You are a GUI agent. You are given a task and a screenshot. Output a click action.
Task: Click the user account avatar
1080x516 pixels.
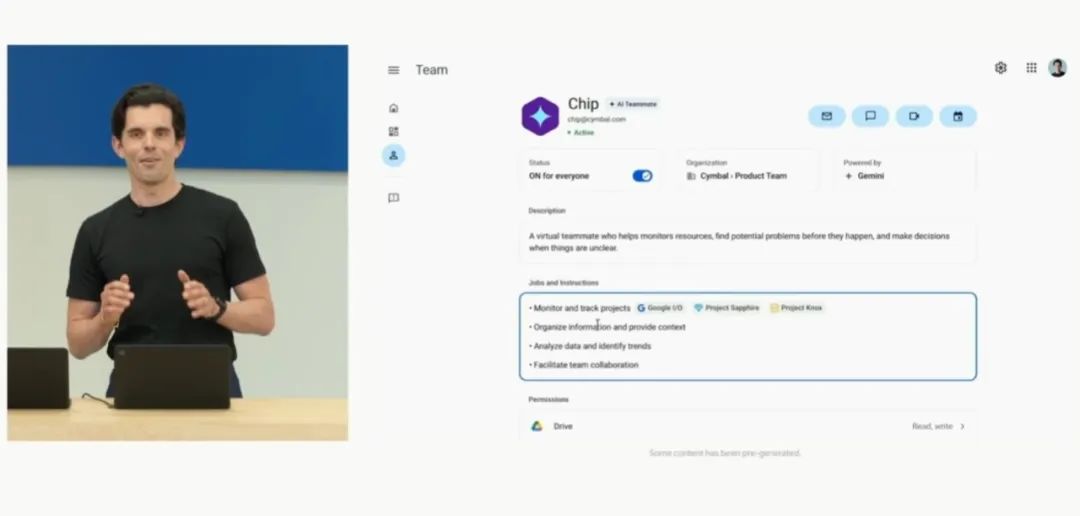pyautogui.click(x=1057, y=68)
